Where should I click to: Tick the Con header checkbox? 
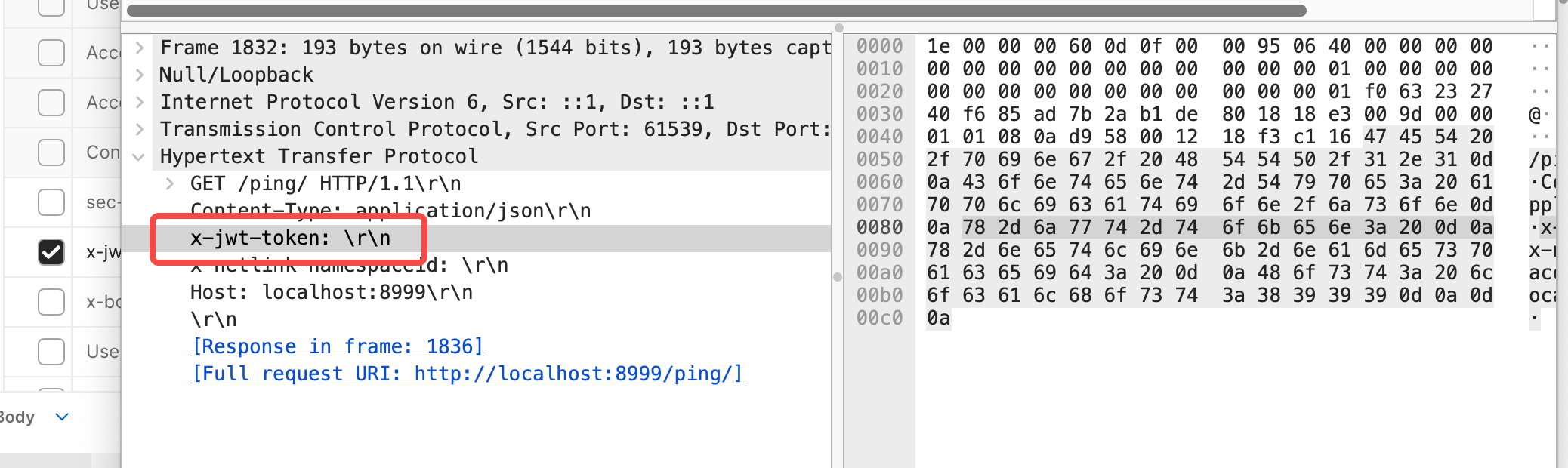51,152
